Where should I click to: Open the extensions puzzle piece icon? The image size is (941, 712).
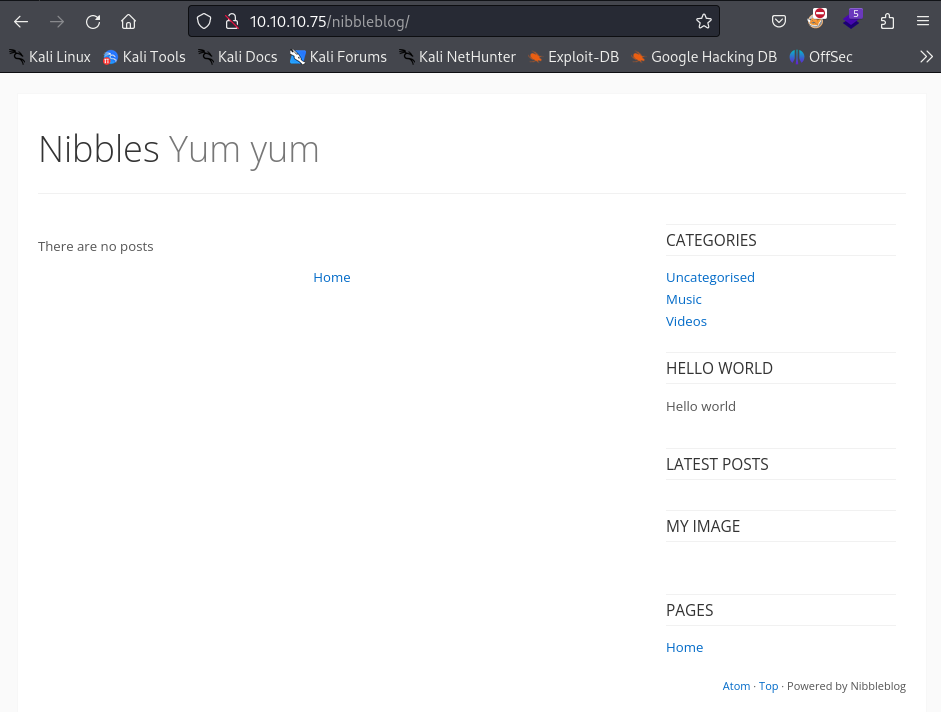[x=887, y=22]
